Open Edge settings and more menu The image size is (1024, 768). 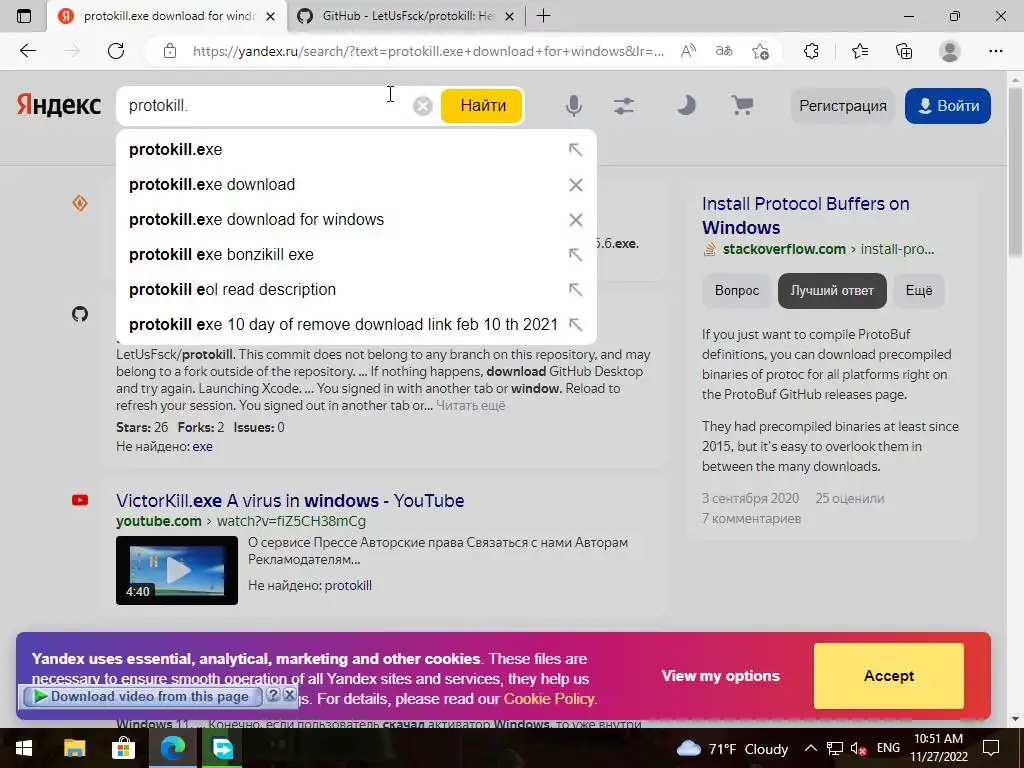click(995, 51)
